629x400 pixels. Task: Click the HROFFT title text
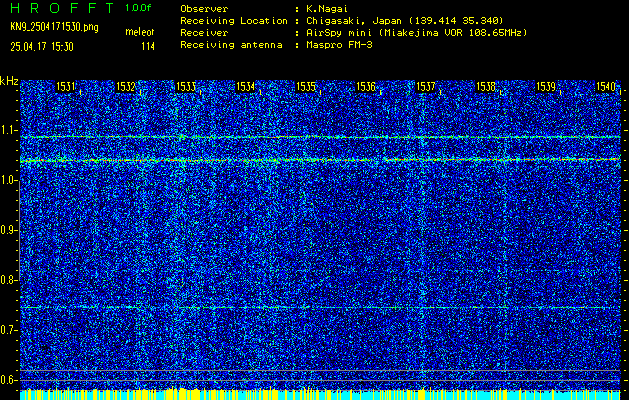[x=63, y=8]
